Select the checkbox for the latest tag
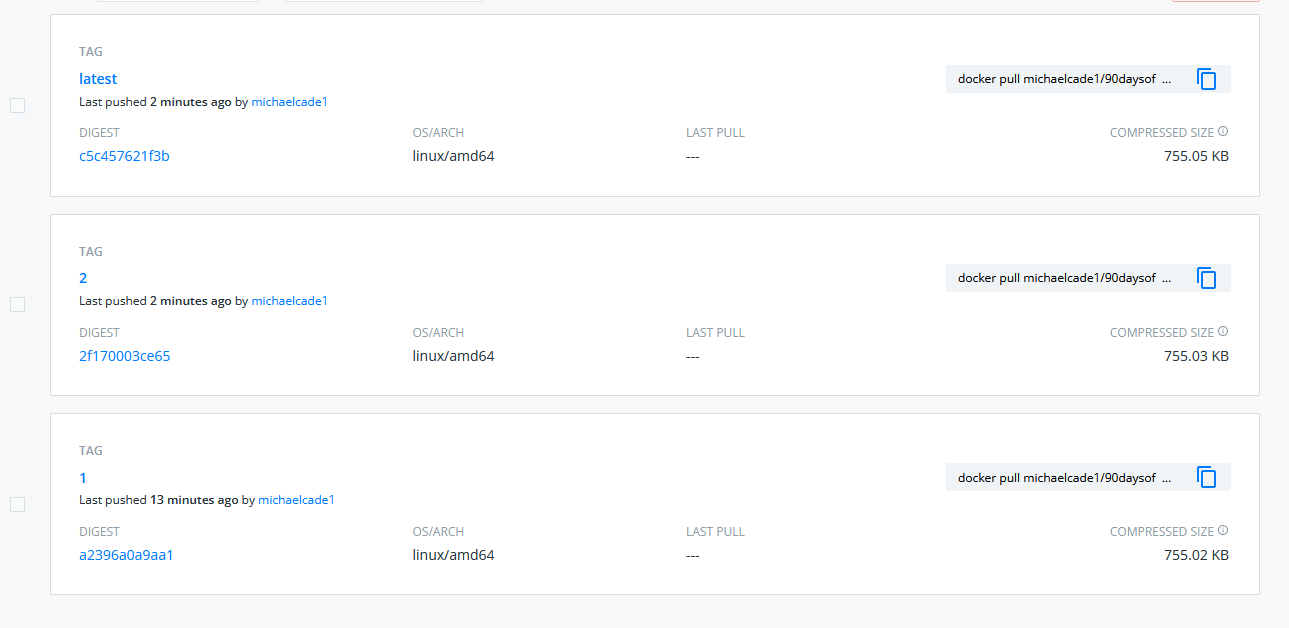Image resolution: width=1289 pixels, height=628 pixels. click(17, 105)
